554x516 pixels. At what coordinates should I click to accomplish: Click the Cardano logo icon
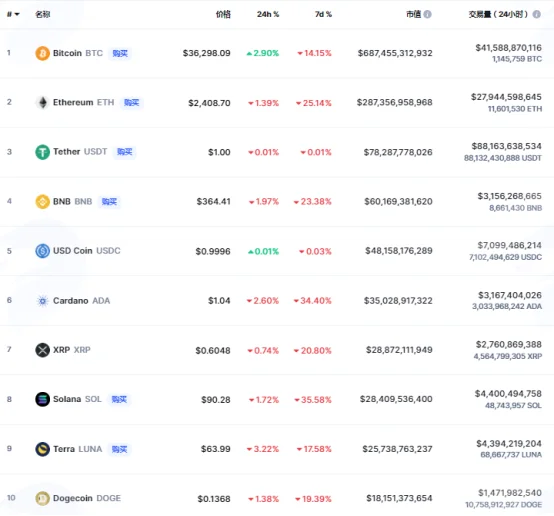pyautogui.click(x=42, y=301)
